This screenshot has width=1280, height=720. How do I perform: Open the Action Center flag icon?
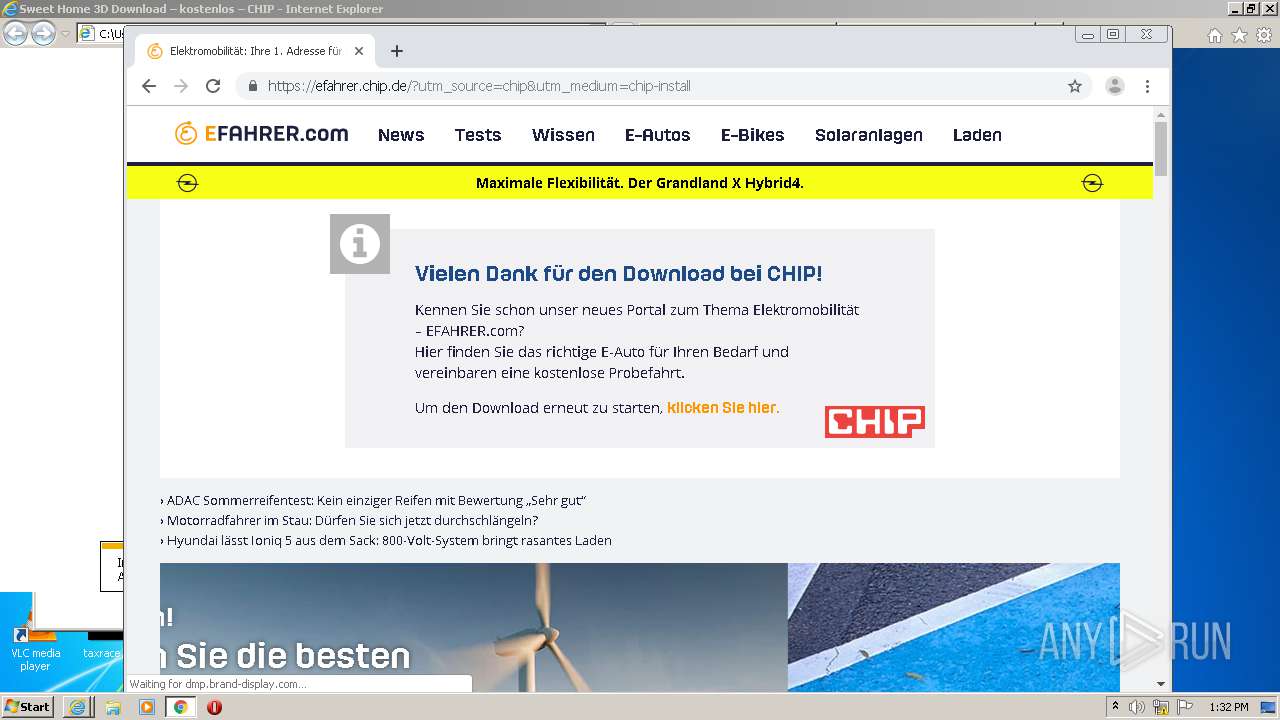(x=1185, y=707)
